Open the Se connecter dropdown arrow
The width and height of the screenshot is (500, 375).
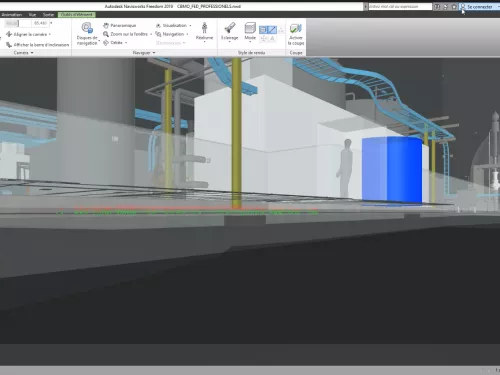click(498, 7)
